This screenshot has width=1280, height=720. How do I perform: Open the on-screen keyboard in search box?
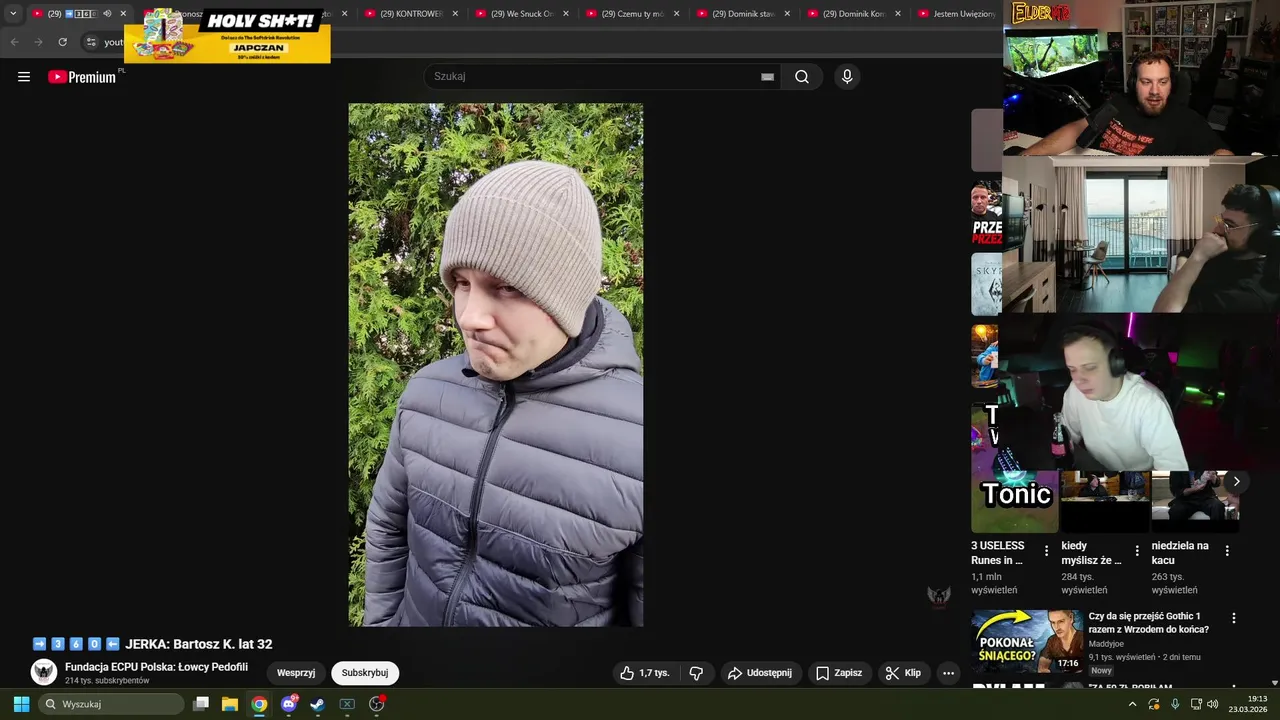(767, 77)
